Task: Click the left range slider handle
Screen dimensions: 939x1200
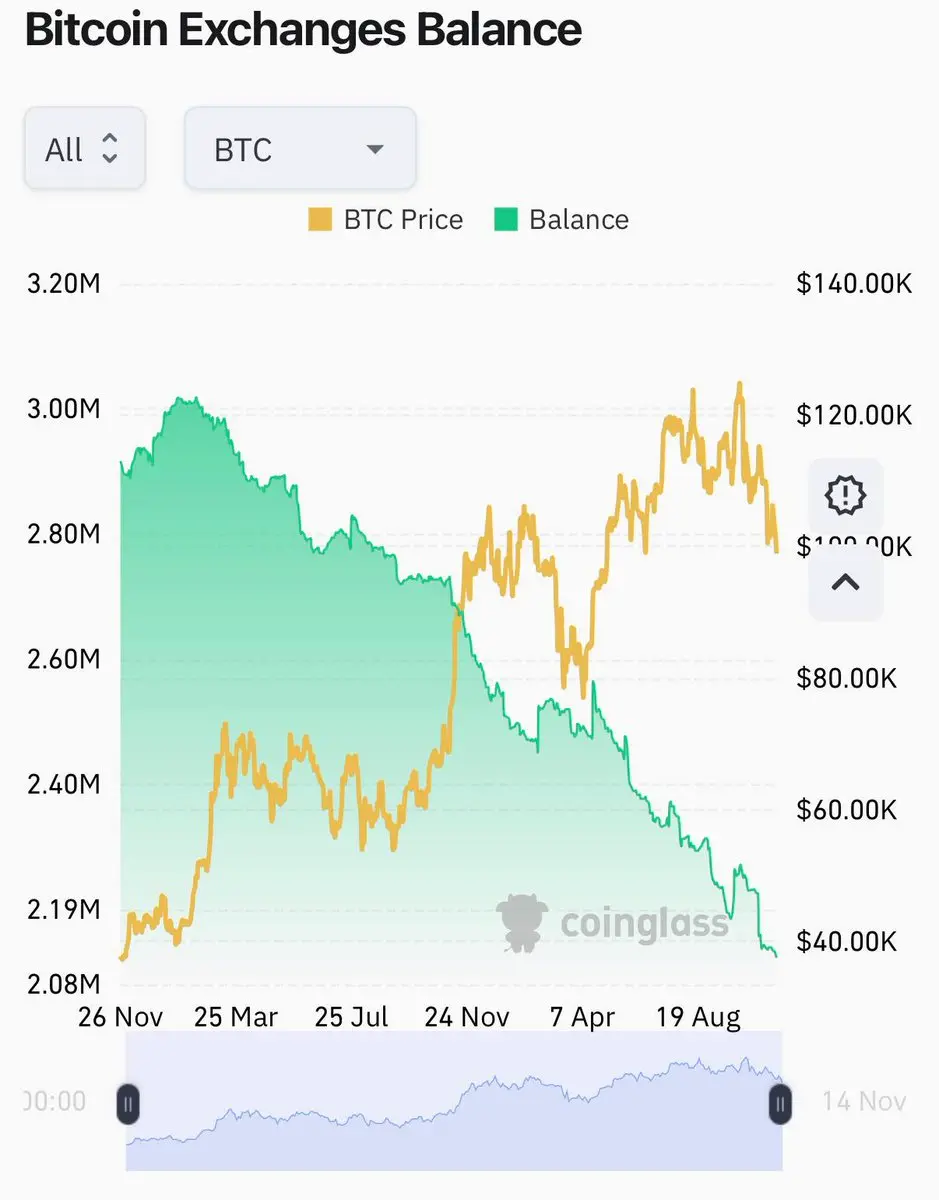Action: tap(128, 1103)
